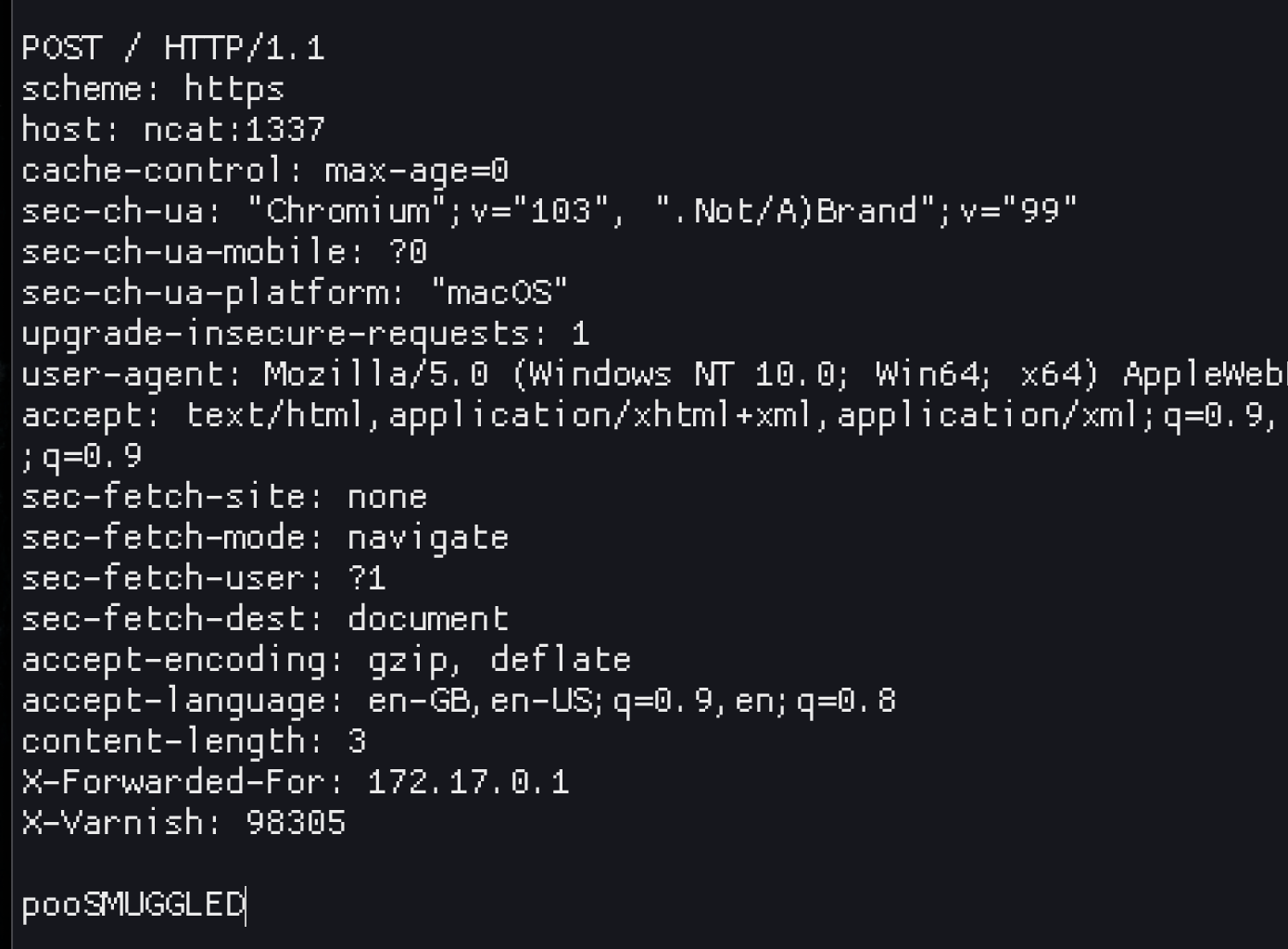Click the user-agent Mozilla/5.0 line

[649, 374]
